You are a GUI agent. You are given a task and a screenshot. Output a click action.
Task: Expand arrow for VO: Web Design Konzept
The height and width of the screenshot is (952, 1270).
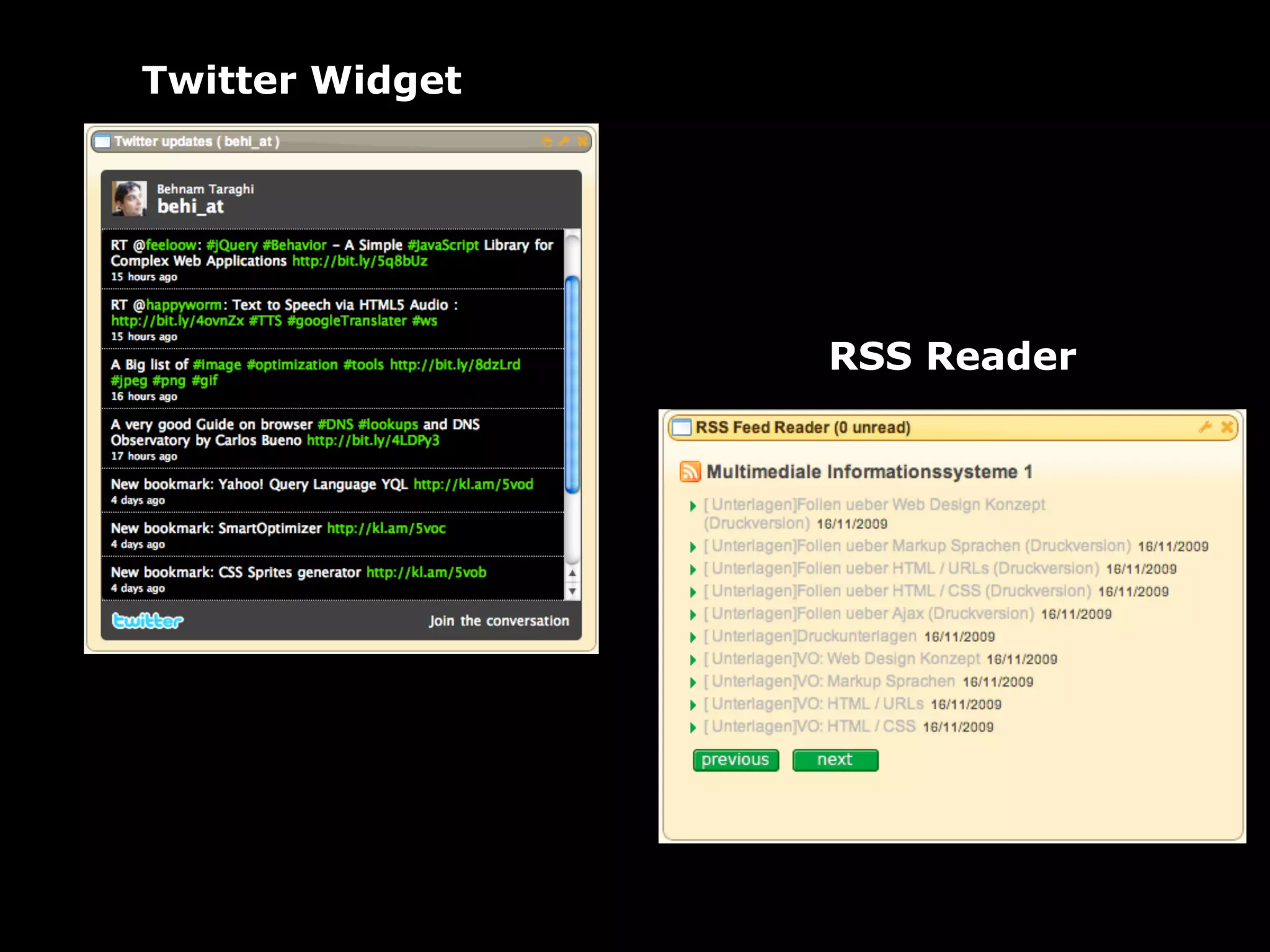[693, 660]
